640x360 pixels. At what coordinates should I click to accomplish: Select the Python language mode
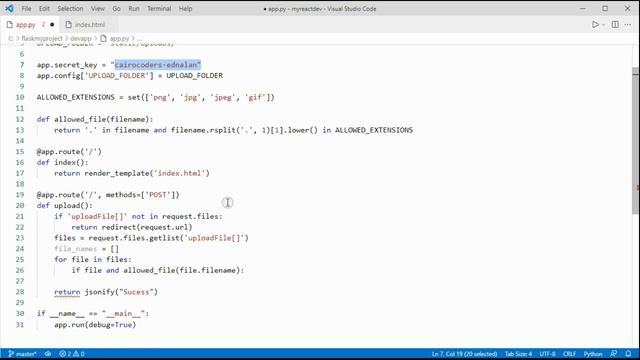coord(593,354)
